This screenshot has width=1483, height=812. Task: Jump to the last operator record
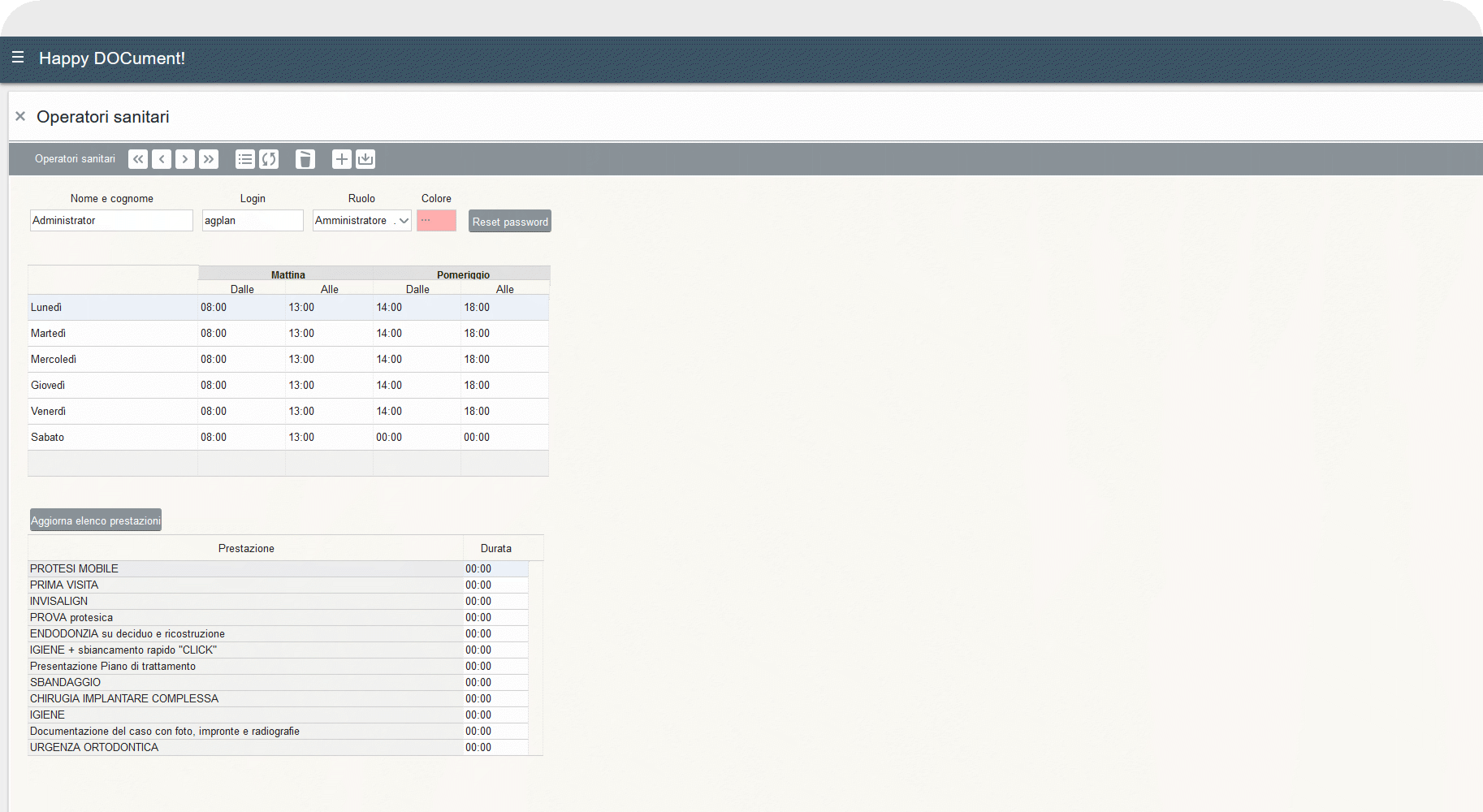pos(209,159)
